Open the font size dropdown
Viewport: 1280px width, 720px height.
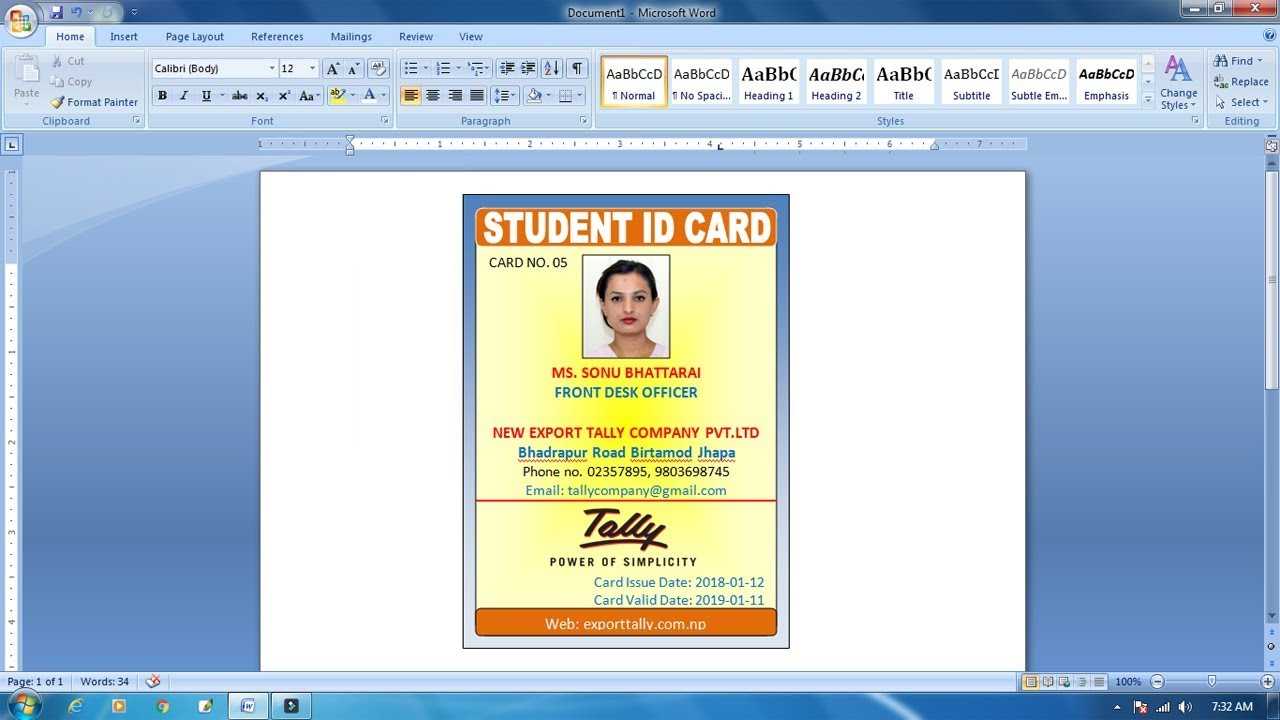click(x=313, y=68)
